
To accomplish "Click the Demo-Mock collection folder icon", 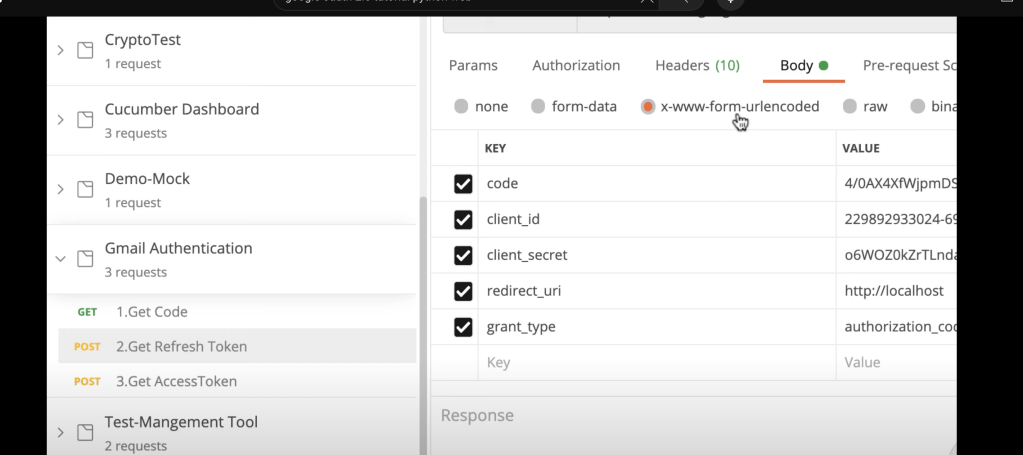I will (85, 189).
